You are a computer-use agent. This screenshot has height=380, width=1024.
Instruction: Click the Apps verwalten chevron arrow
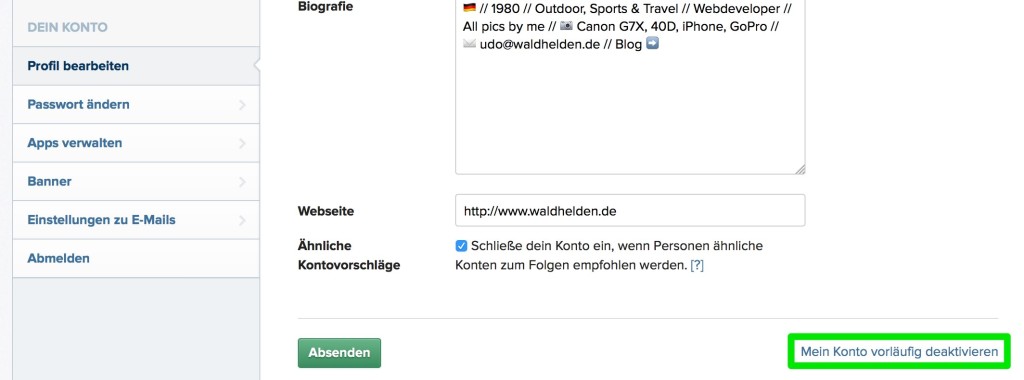pyautogui.click(x=242, y=143)
